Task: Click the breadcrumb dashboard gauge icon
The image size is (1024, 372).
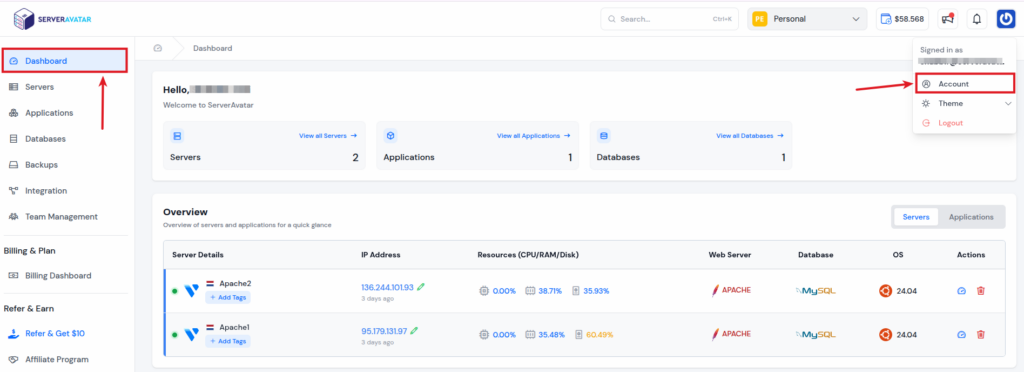Action: [x=157, y=48]
